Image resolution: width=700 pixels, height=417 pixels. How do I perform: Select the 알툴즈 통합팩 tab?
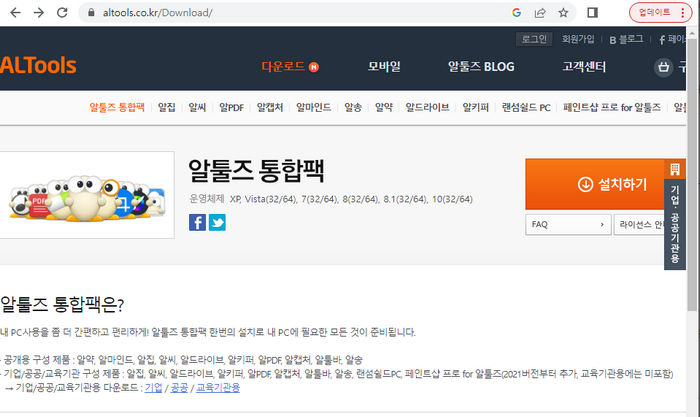[x=117, y=107]
